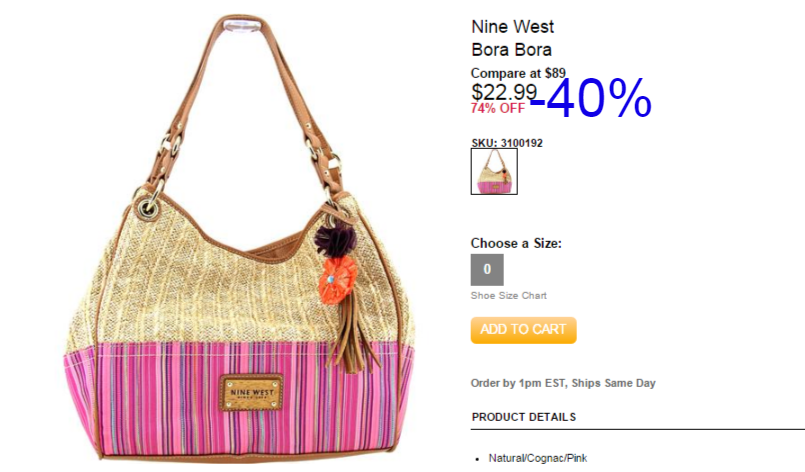Screen dimensions: 805x472
Task: Click the main handbag product image
Action: (240, 239)
